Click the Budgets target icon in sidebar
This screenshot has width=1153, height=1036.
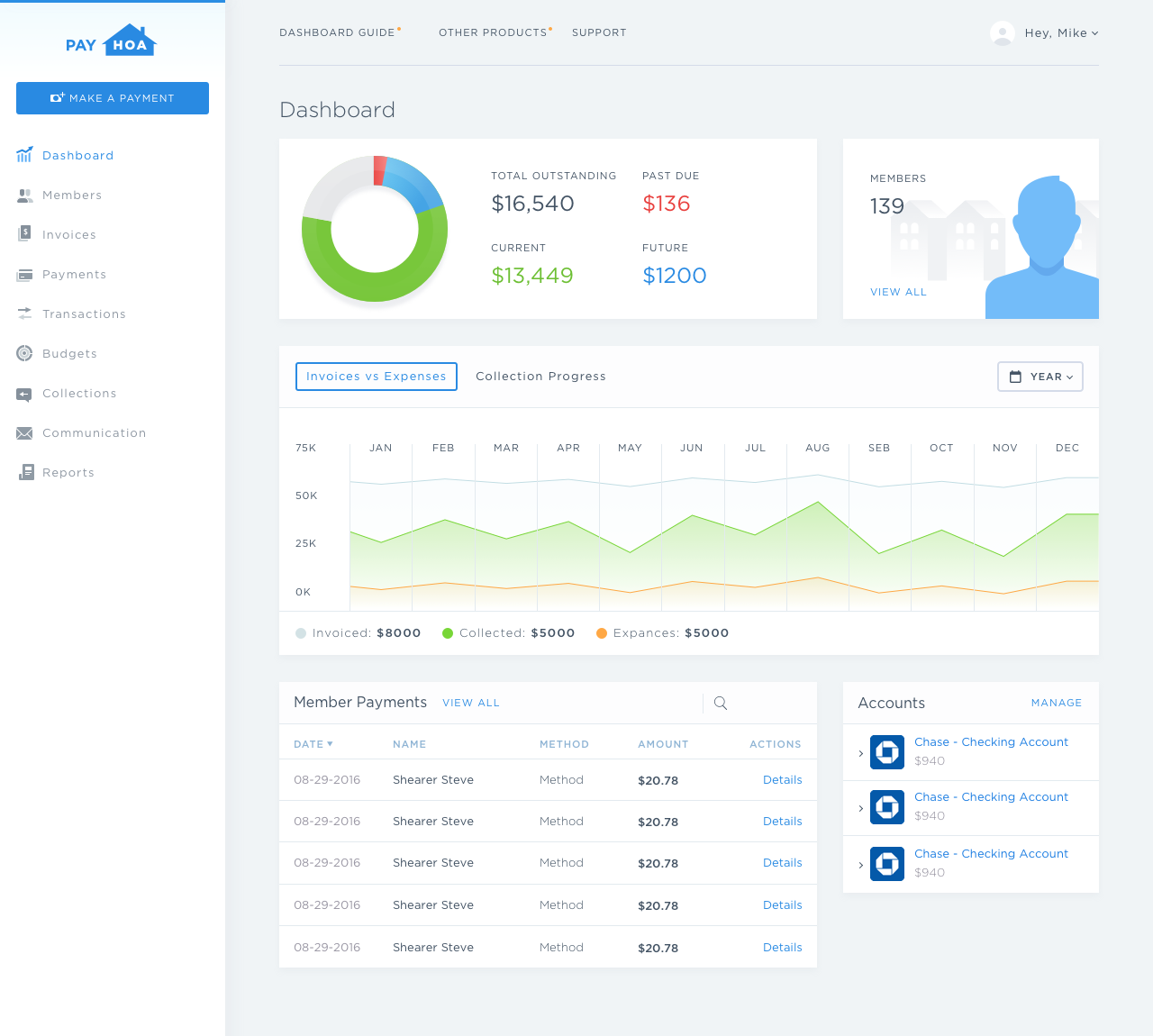24,353
